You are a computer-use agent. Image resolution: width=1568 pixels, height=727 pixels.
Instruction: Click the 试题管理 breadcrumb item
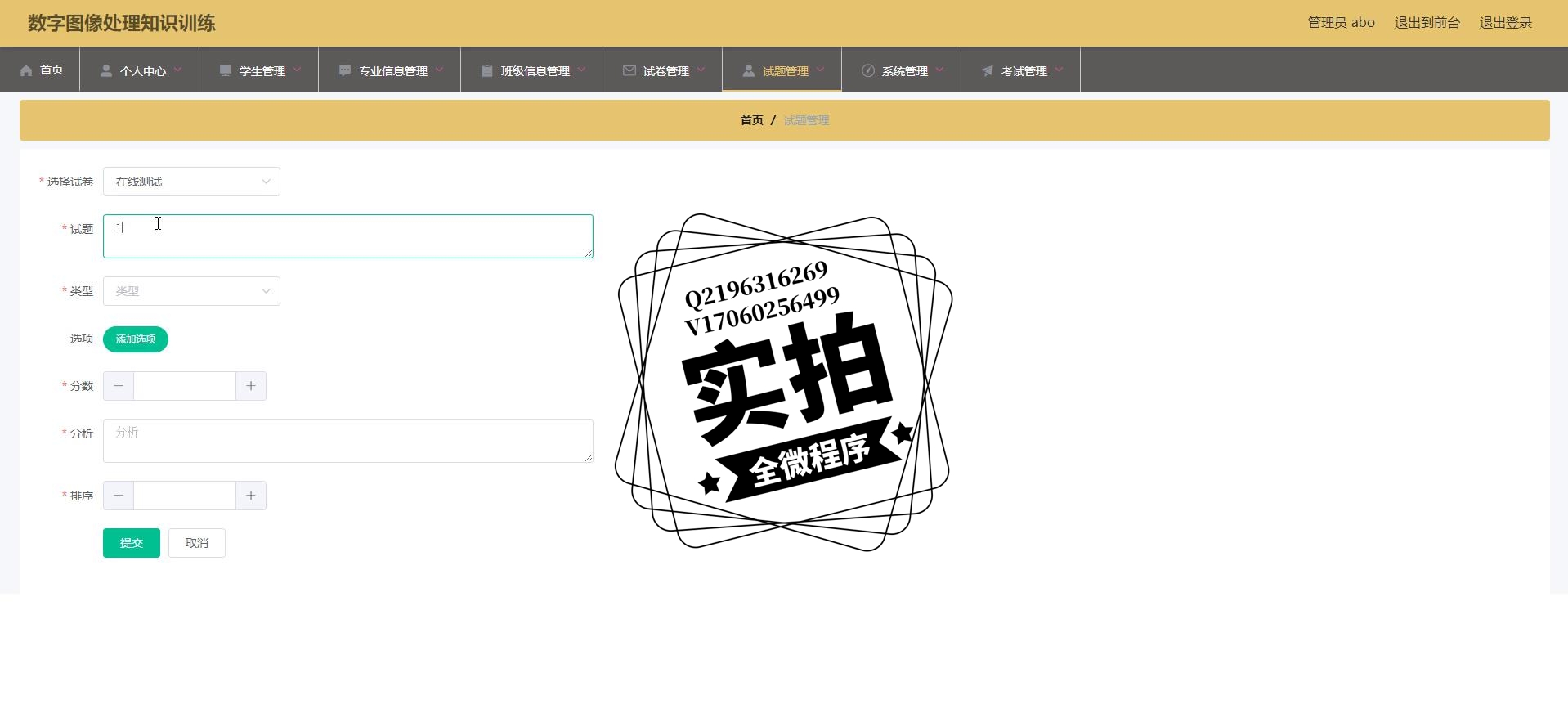(x=806, y=120)
